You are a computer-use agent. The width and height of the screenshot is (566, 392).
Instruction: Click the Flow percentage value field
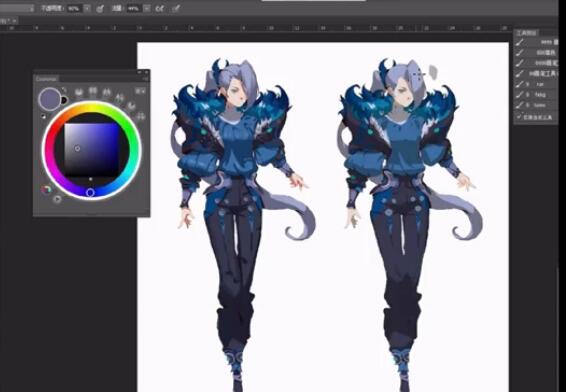pos(134,8)
